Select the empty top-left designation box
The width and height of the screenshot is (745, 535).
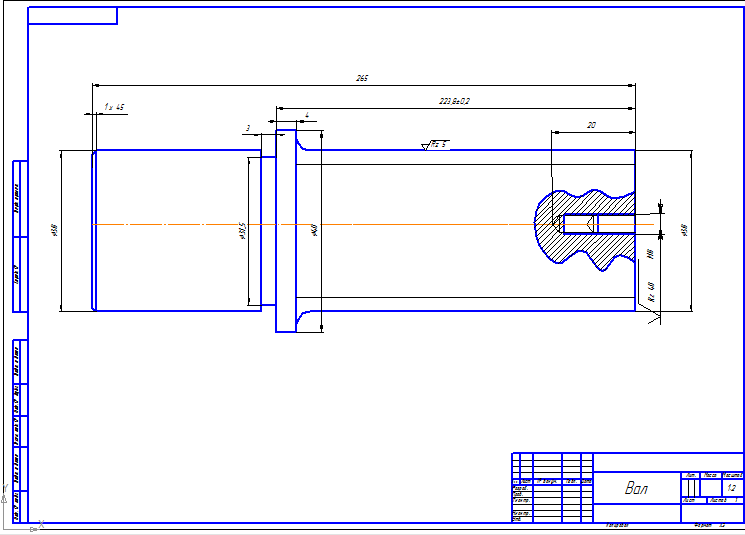tap(73, 16)
